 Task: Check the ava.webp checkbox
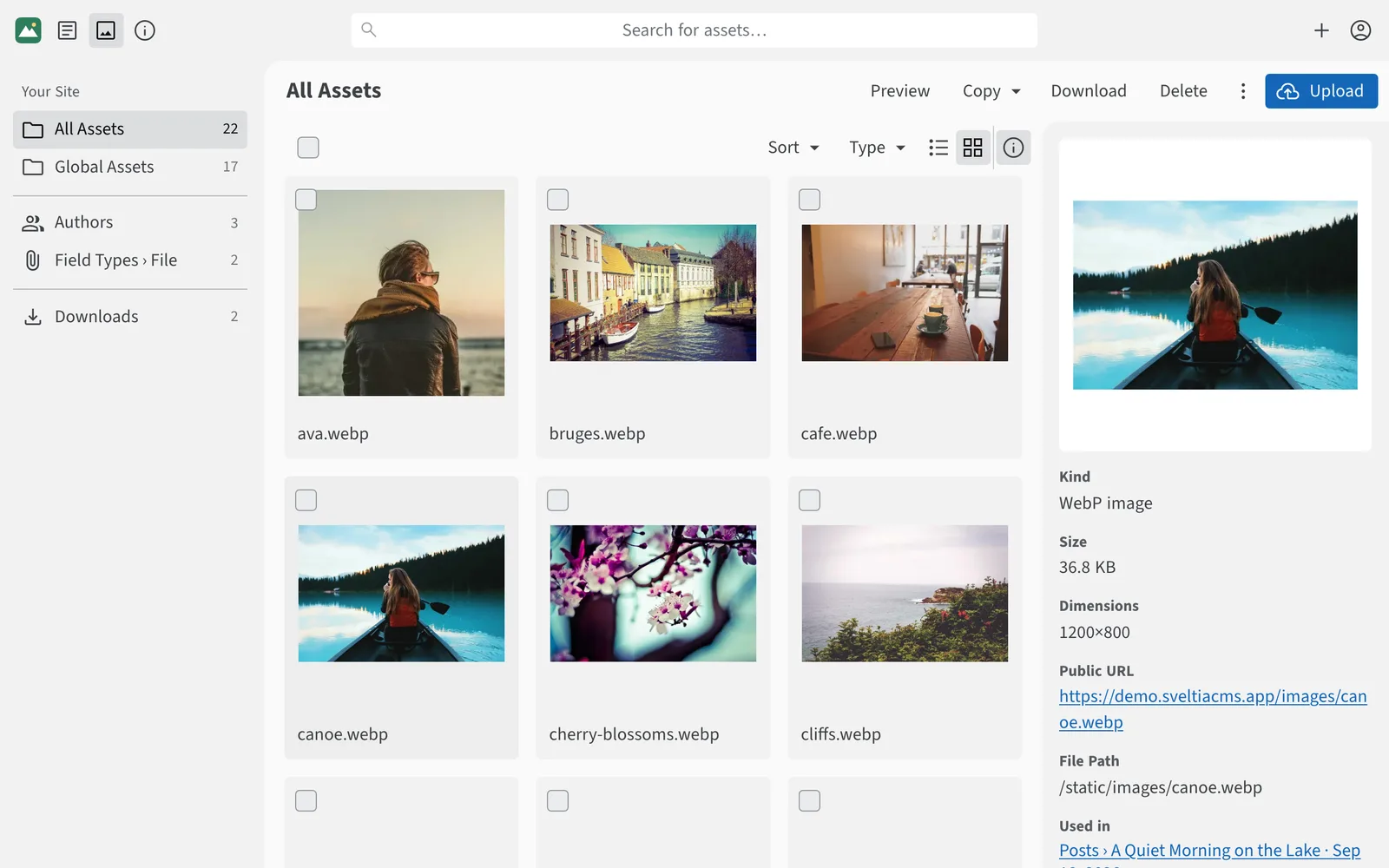click(x=306, y=200)
